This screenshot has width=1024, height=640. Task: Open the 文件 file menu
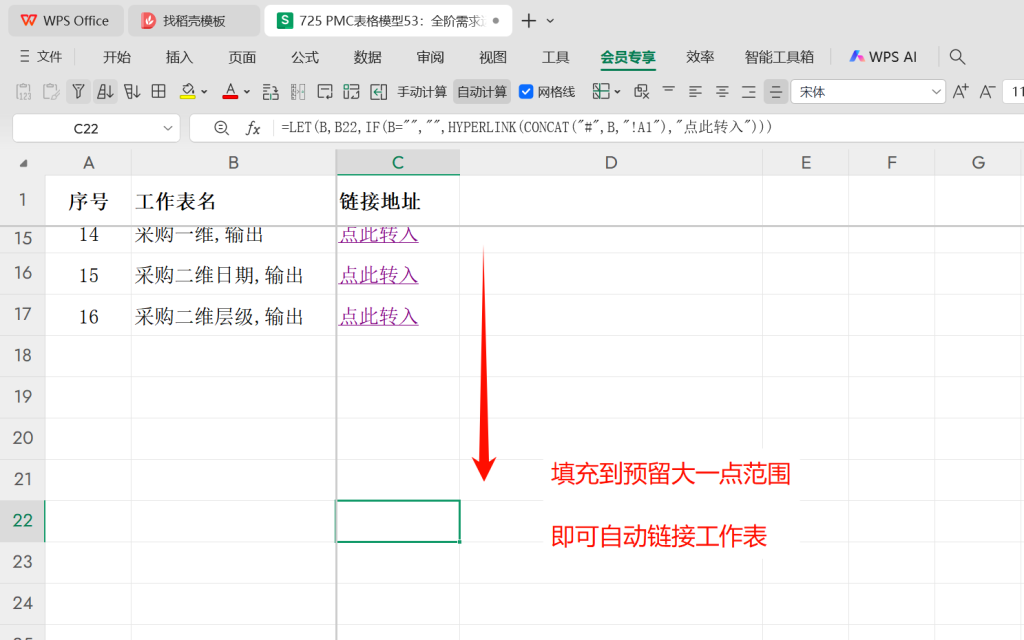coord(41,57)
